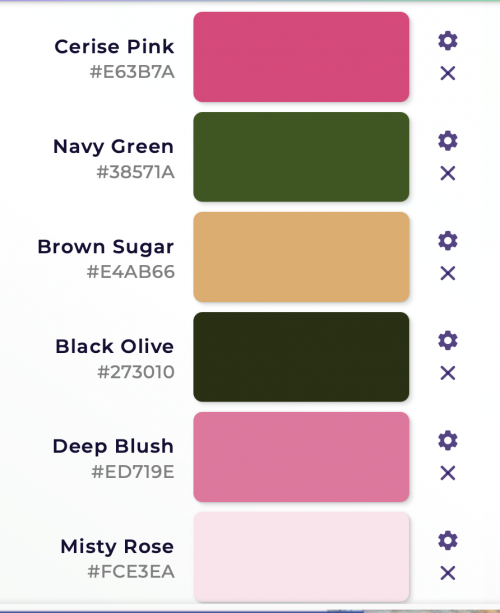Remove Misty Rose with its X icon

[448, 573]
